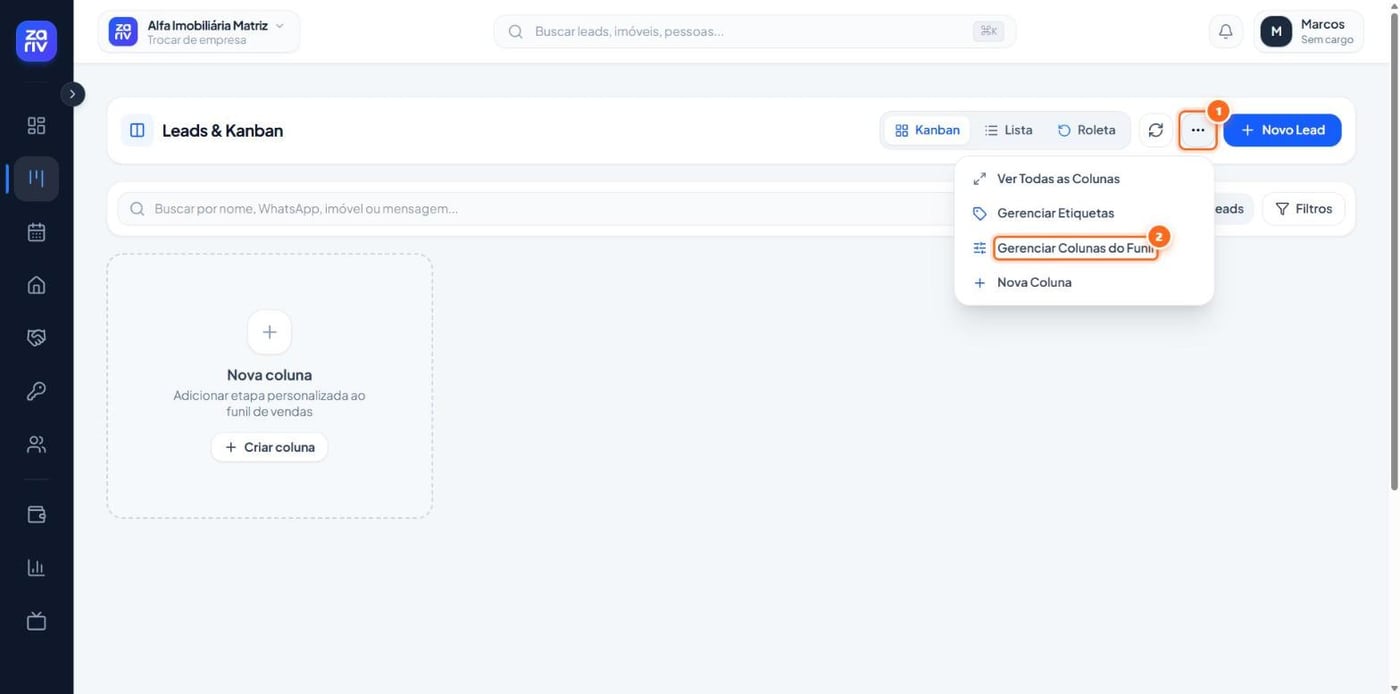Open the Alfa Imobiliária Matriz company switcher

pyautogui.click(x=199, y=31)
